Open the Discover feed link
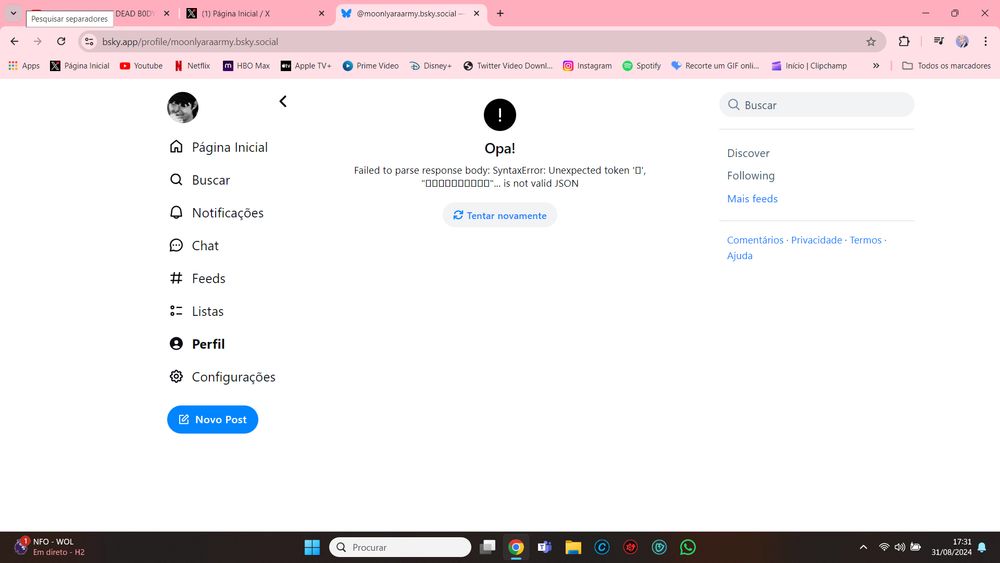 pos(748,153)
